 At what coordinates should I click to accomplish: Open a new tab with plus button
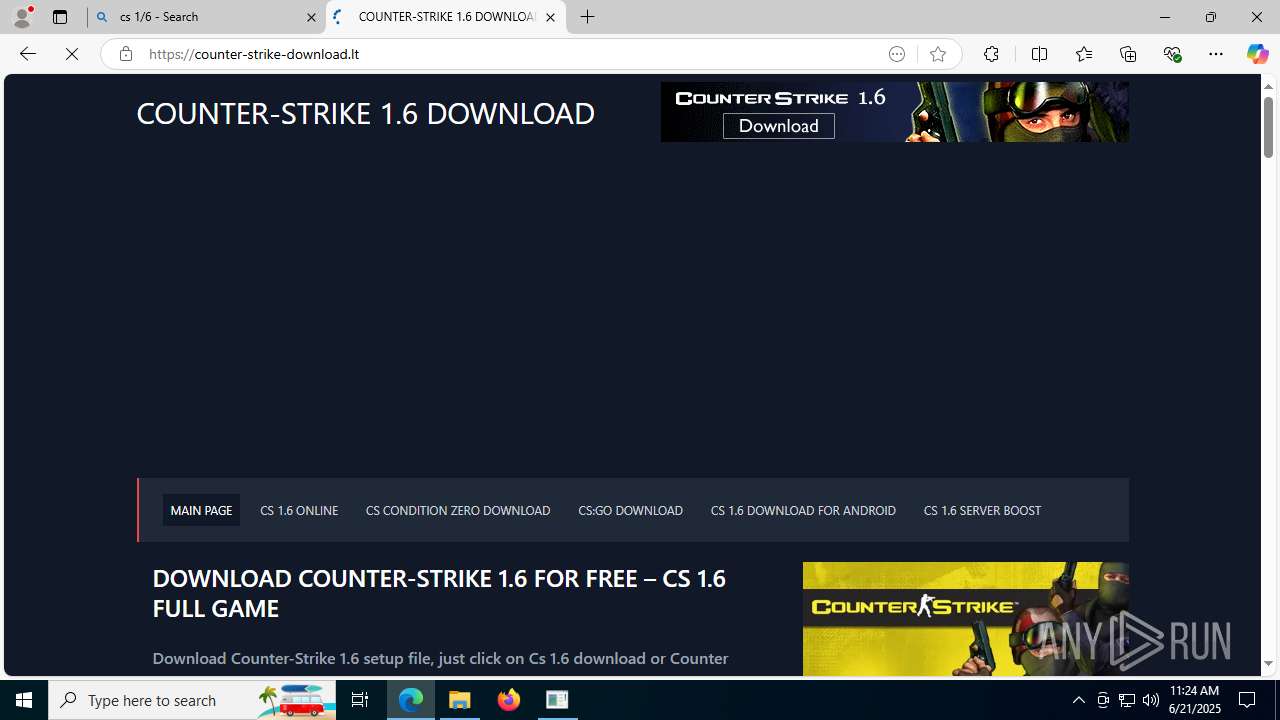(588, 17)
